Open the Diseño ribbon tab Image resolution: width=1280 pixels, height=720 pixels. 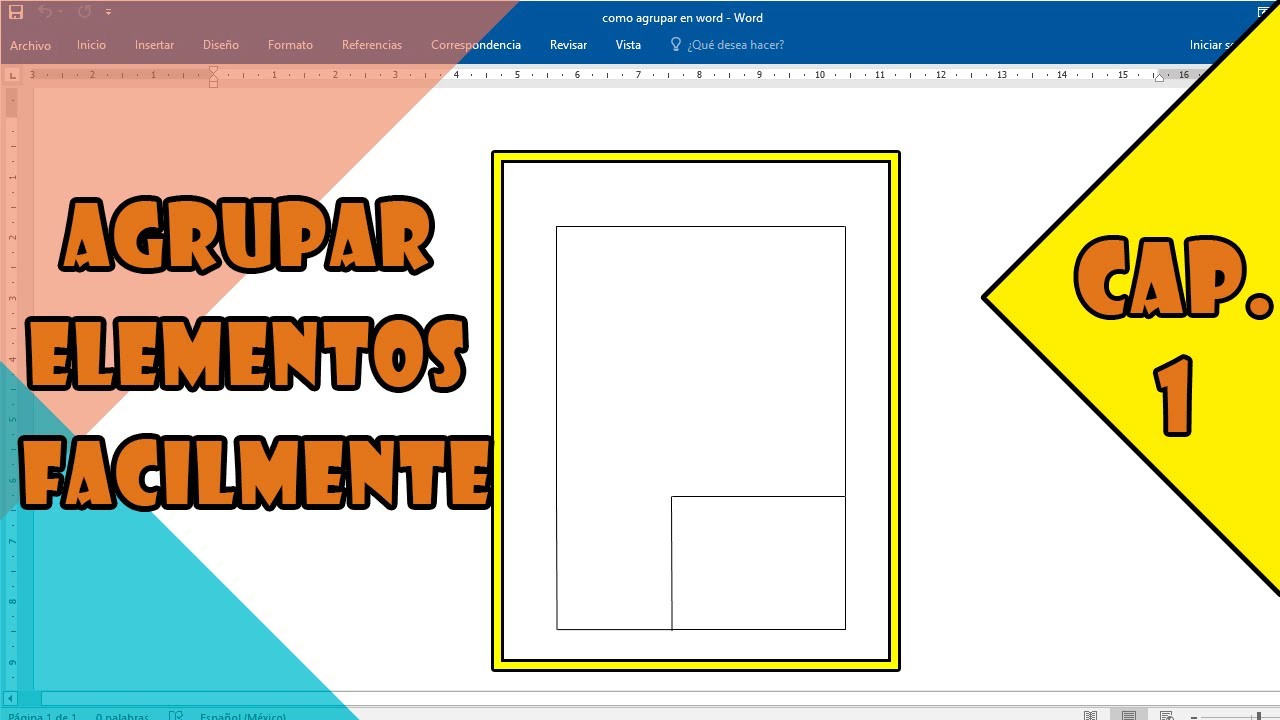tap(221, 45)
